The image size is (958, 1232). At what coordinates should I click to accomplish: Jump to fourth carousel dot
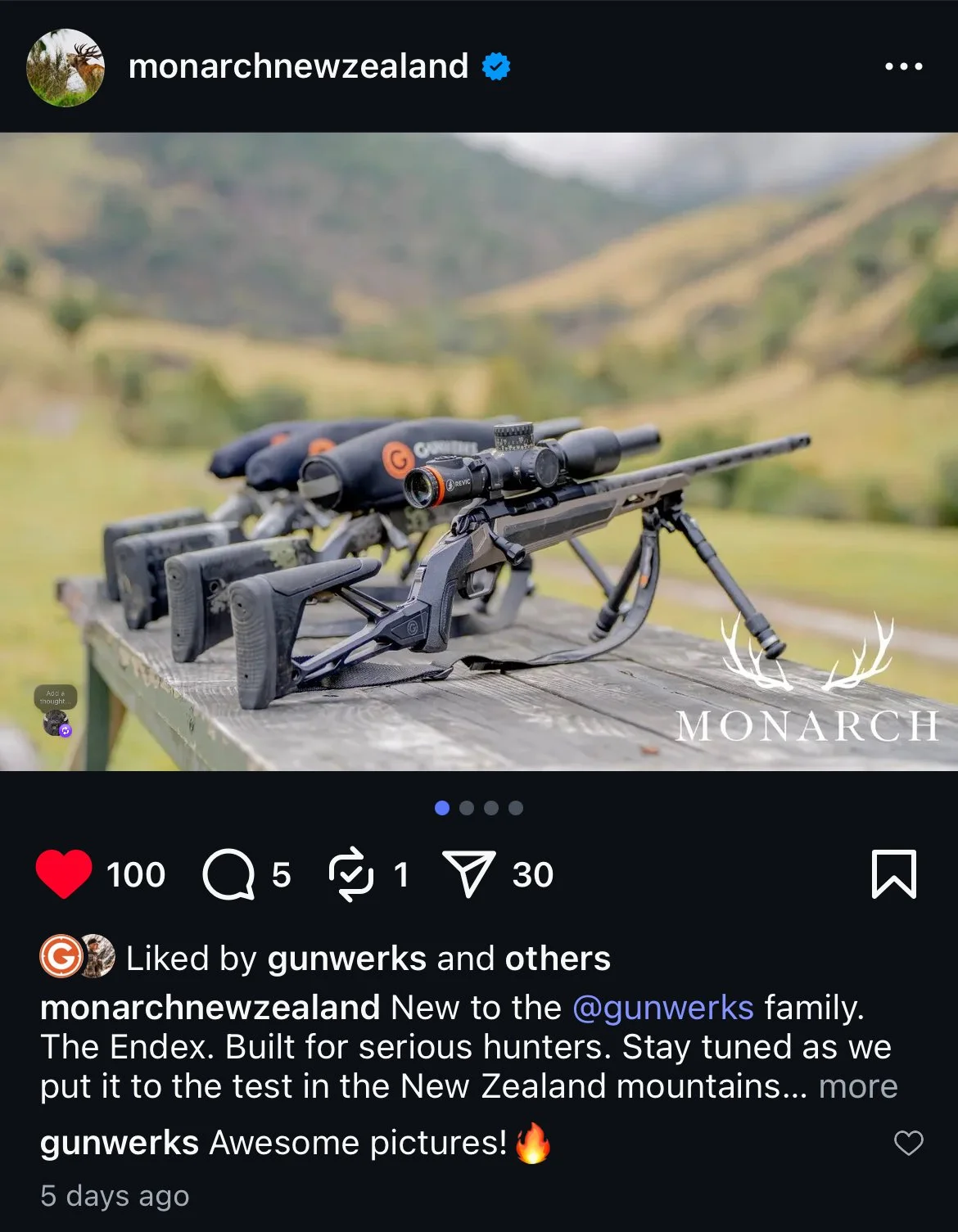point(516,808)
